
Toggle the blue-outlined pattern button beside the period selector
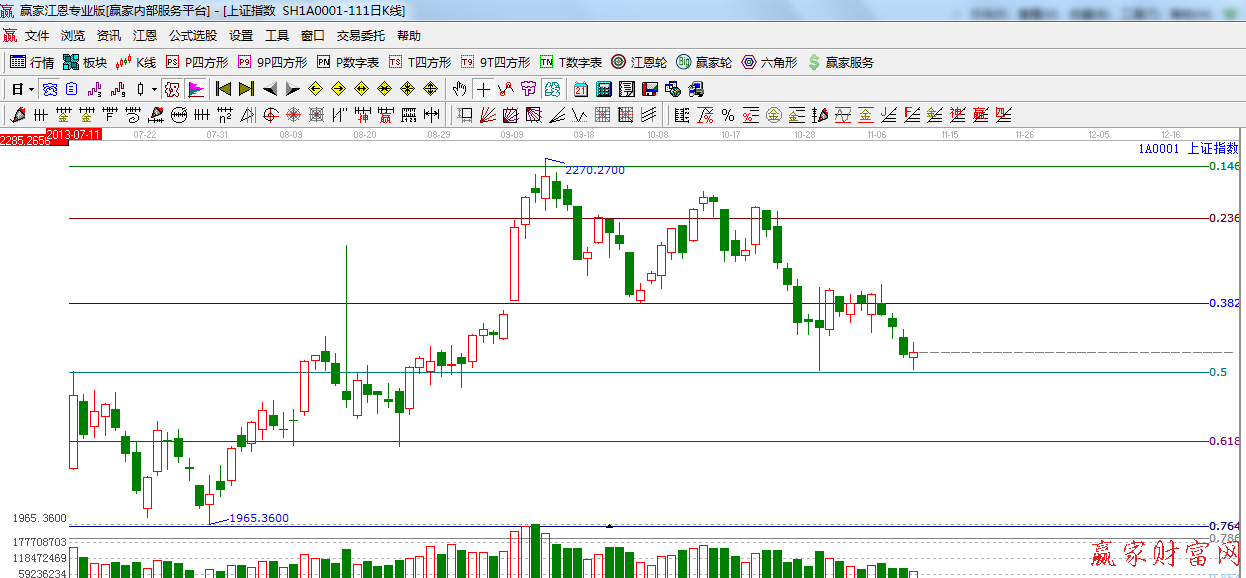[49, 89]
